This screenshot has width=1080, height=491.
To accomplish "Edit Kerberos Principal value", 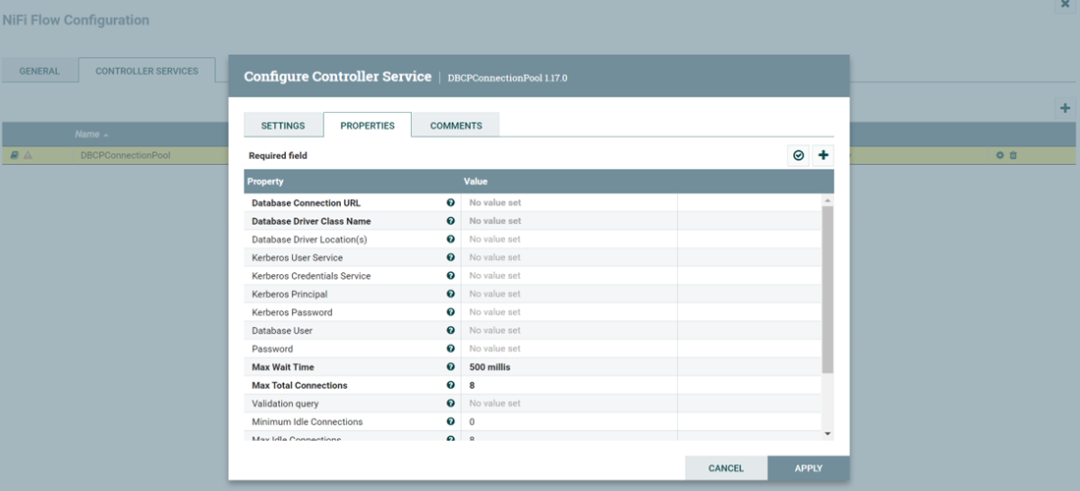I will click(x=570, y=293).
